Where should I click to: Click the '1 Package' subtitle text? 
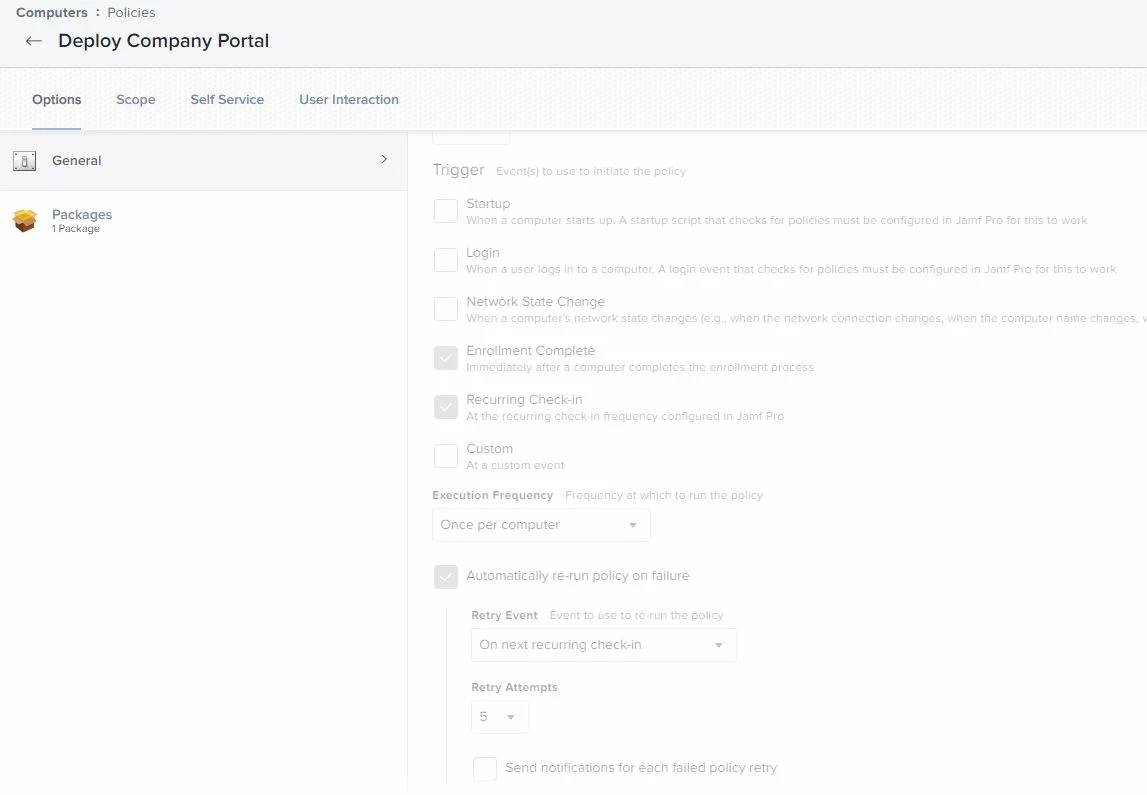coord(75,229)
